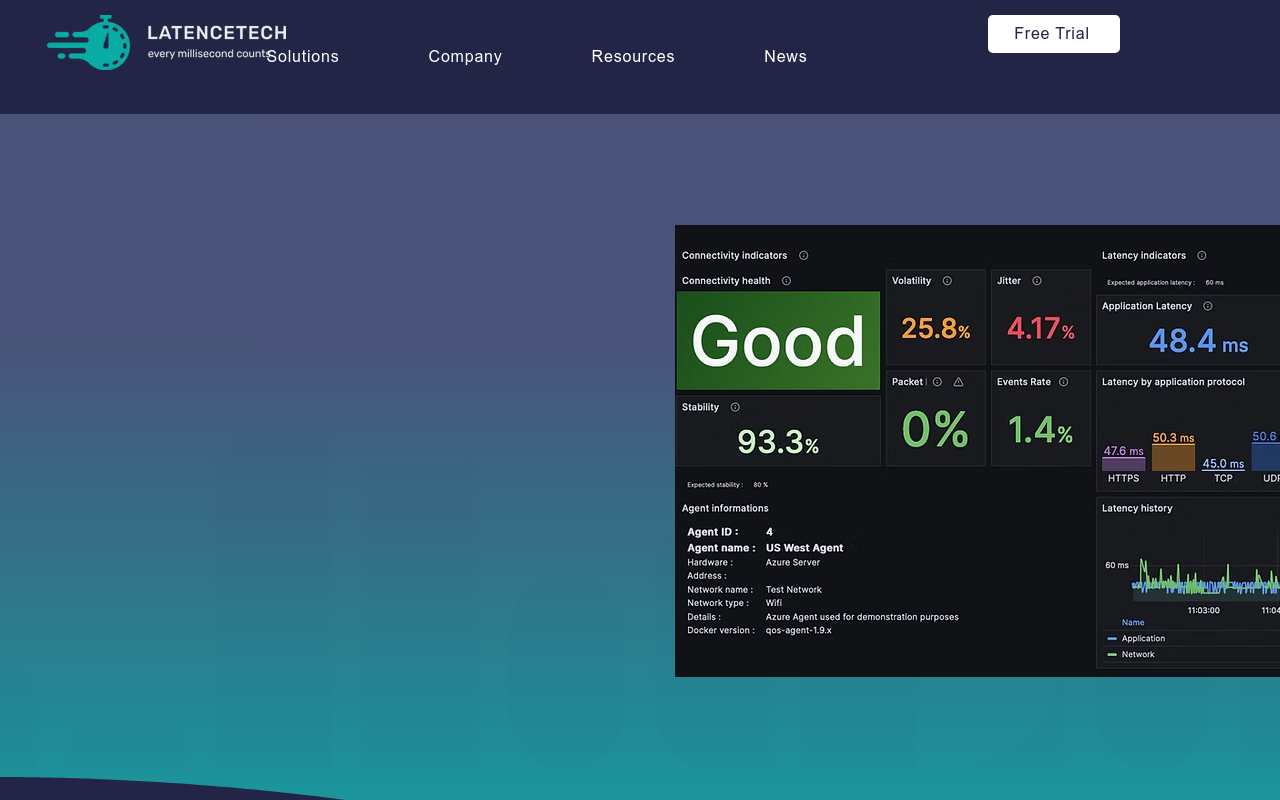Click the Azure Agent demonstration details text
Screen dimensions: 1280x800
(x=862, y=617)
